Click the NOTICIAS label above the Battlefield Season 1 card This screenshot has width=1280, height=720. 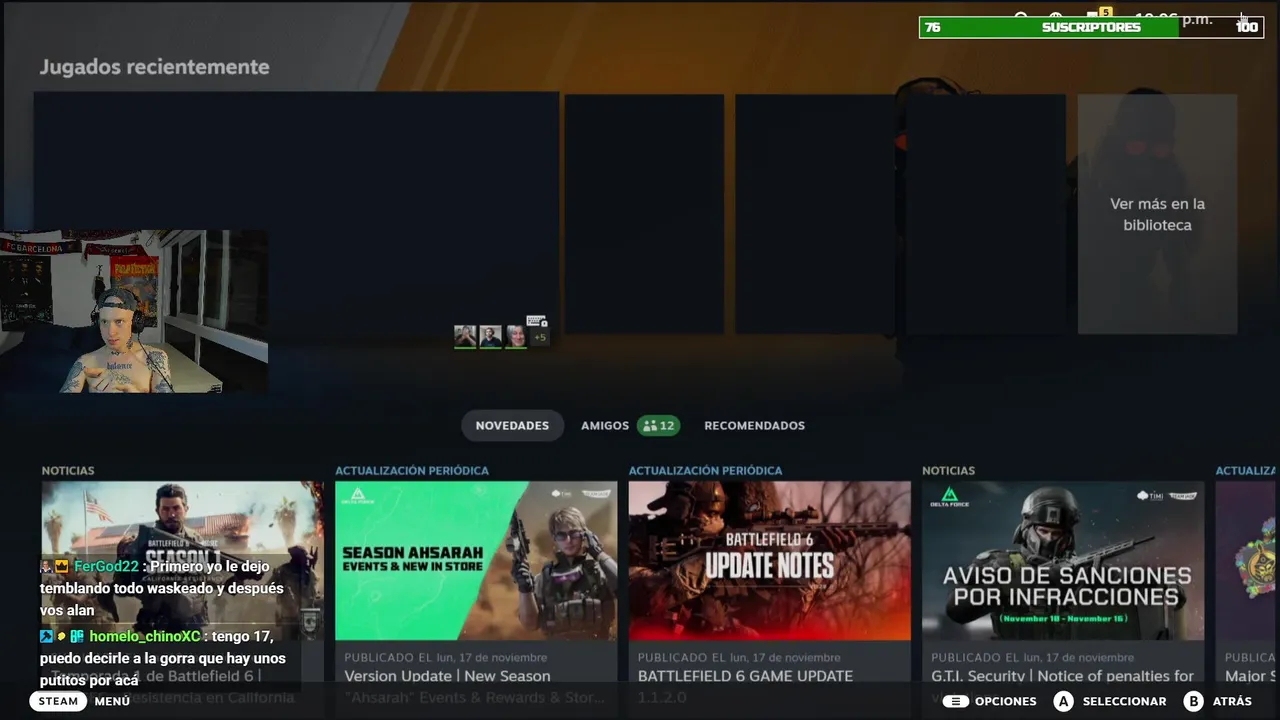(x=68, y=470)
